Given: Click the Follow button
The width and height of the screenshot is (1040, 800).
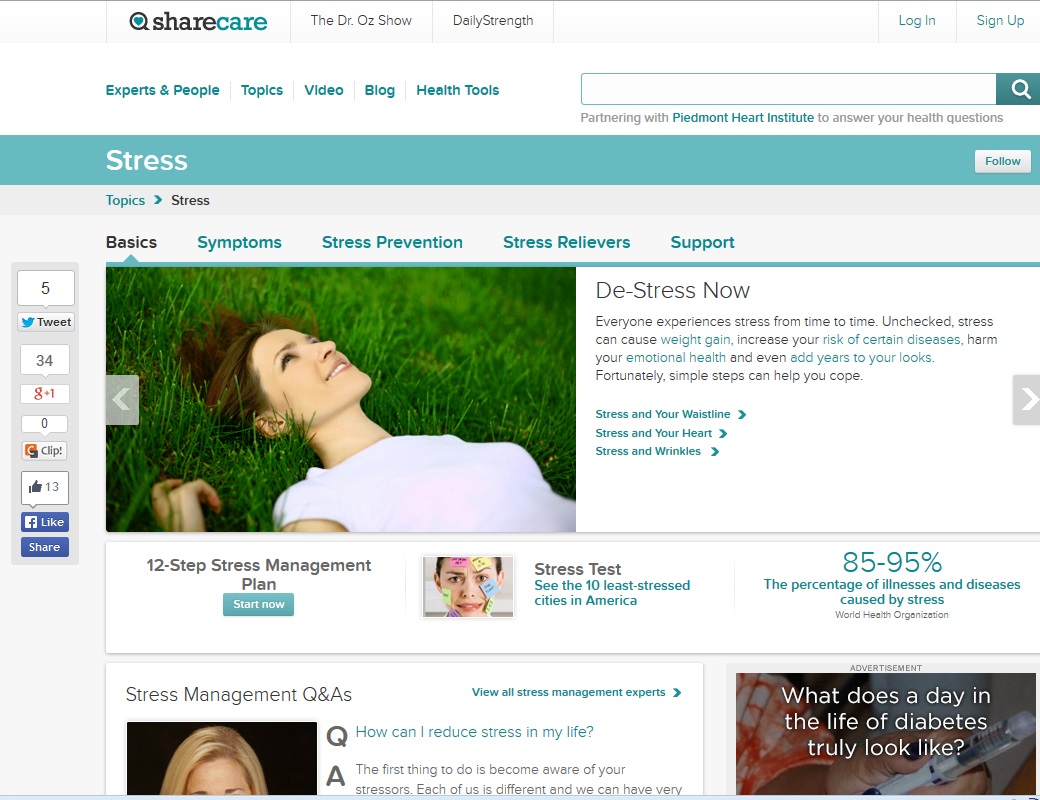Looking at the screenshot, I should point(1002,161).
